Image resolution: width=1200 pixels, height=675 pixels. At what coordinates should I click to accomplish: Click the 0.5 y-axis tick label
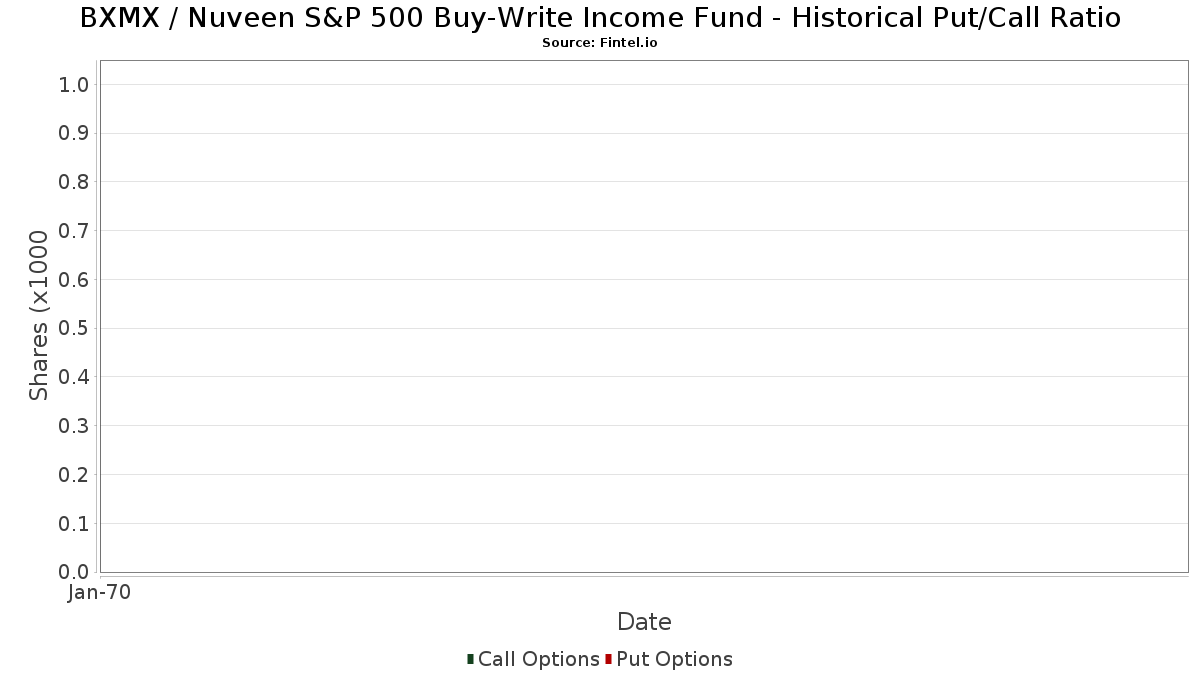(75, 328)
